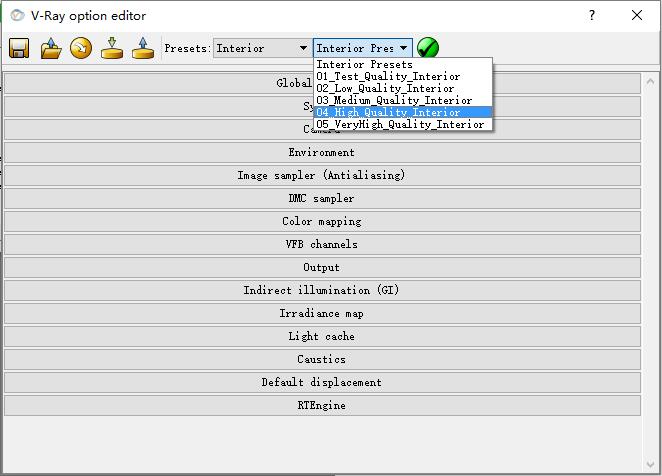Click the Load options folder icon

pyautogui.click(x=51, y=48)
